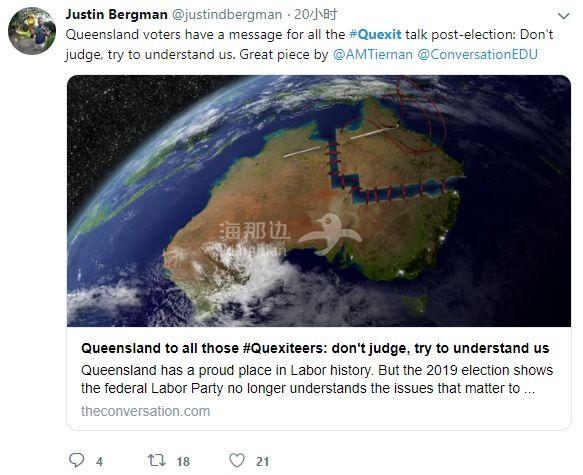
Task: Retweet using the retweet arrows icon
Action: tap(157, 460)
